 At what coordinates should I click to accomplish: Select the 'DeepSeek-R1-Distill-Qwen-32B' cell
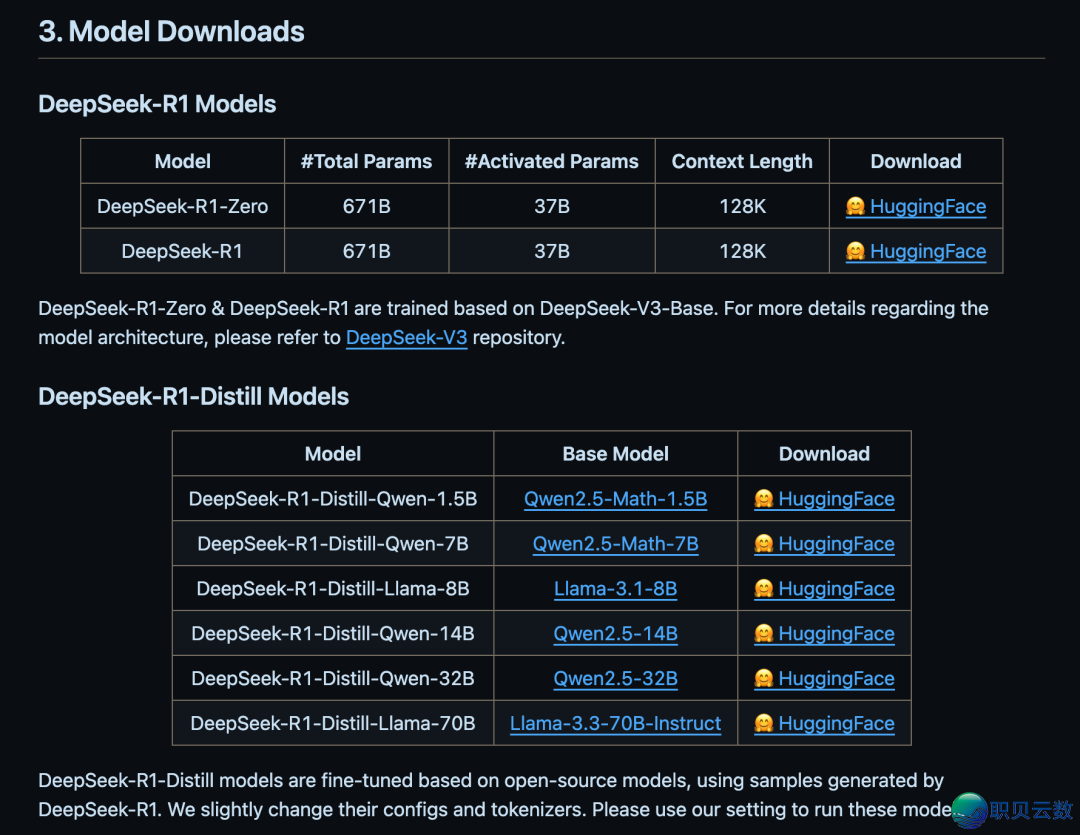pyautogui.click(x=333, y=679)
